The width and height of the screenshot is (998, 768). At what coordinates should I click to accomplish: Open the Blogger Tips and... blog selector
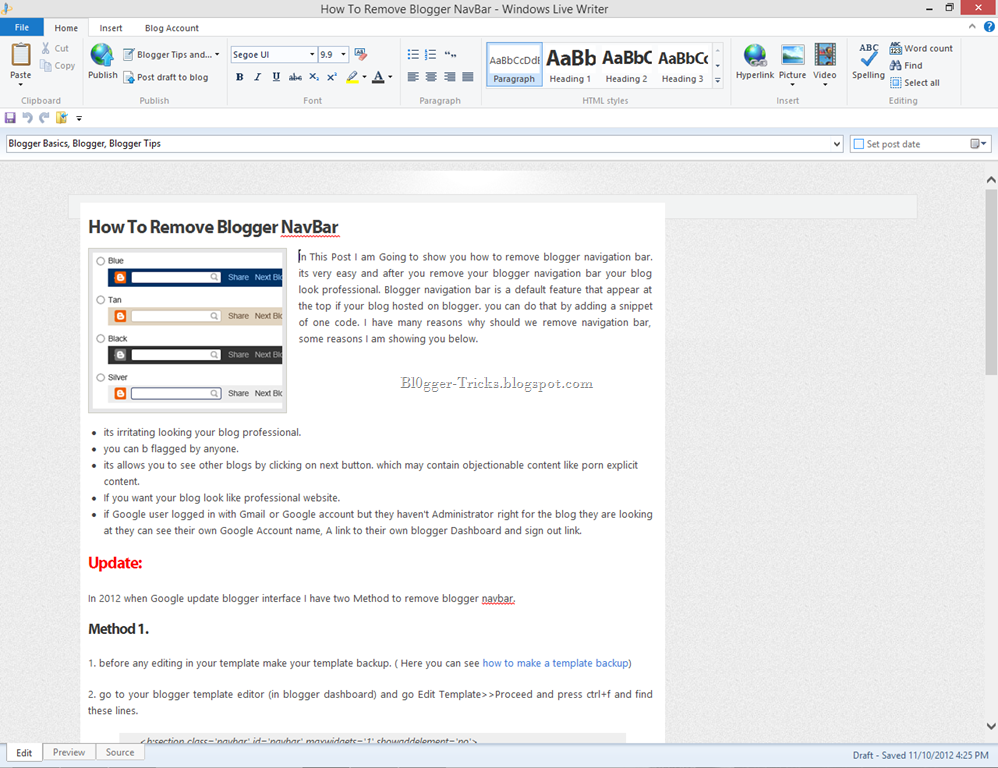click(171, 55)
